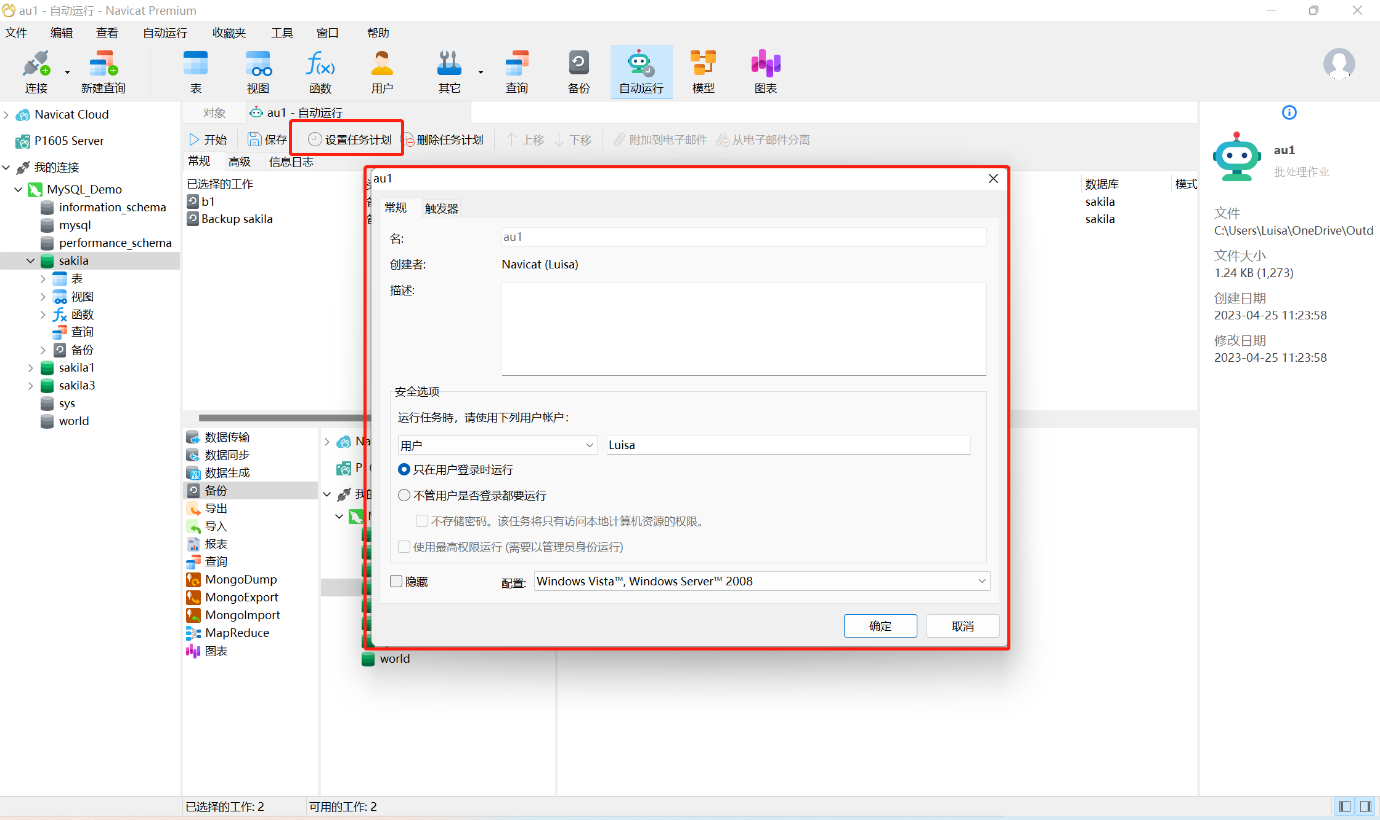This screenshot has height=820, width=1380.
Task: Expand the Navicat Cloud tree node
Action: (x=6, y=115)
